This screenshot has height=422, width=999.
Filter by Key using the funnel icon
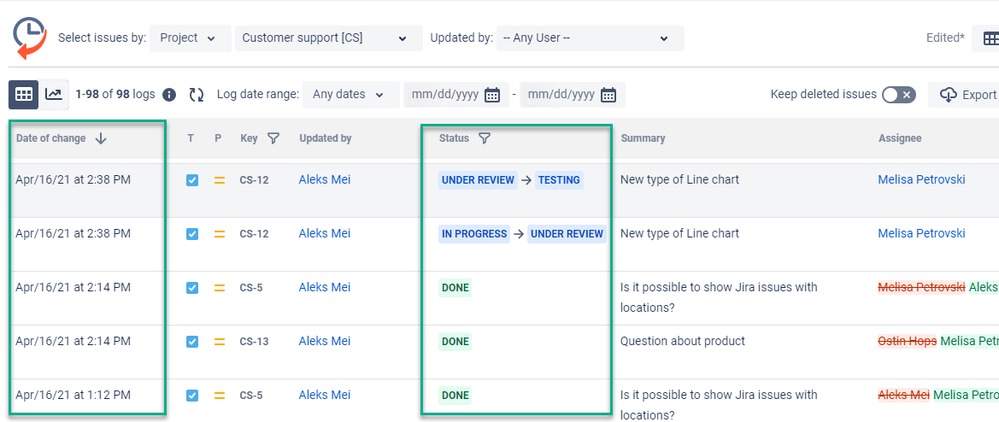point(273,138)
